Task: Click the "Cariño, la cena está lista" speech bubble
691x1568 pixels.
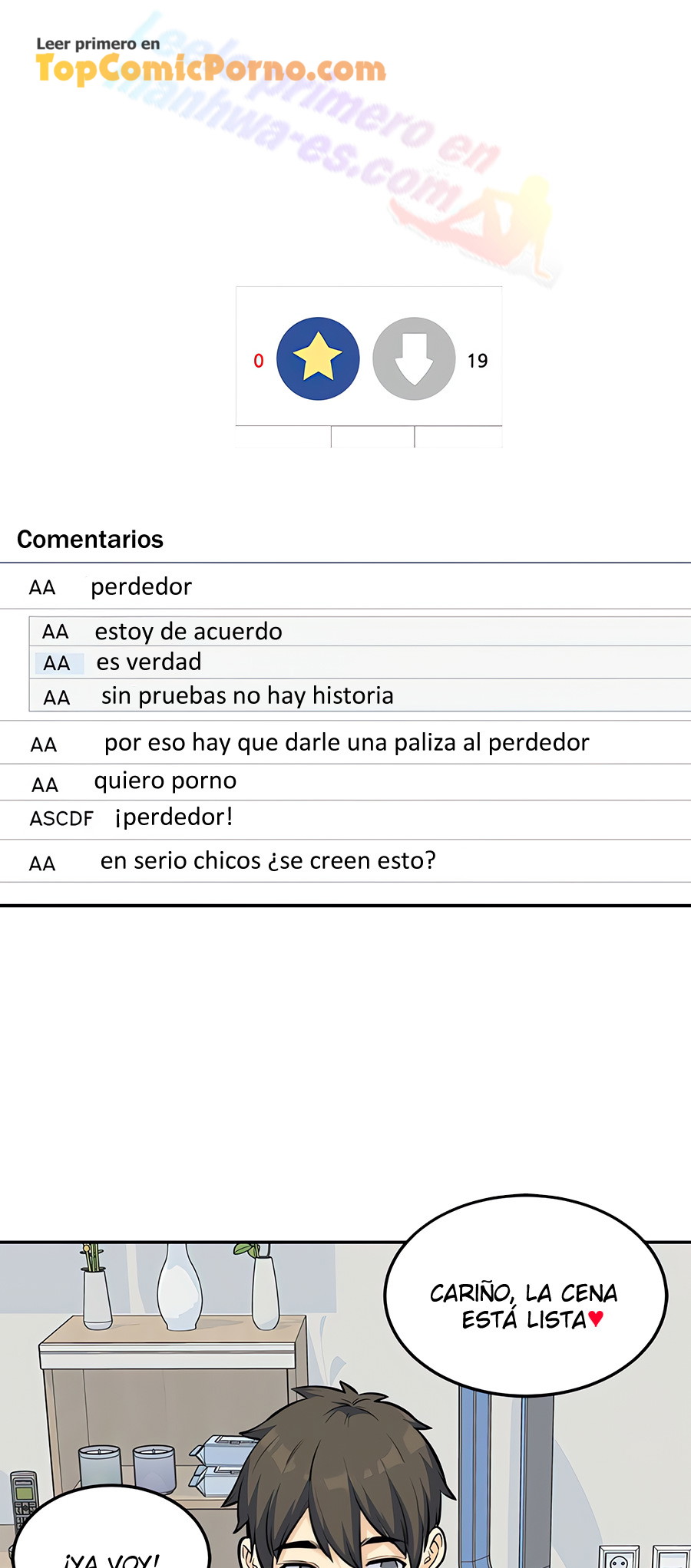Action: pos(525,1297)
